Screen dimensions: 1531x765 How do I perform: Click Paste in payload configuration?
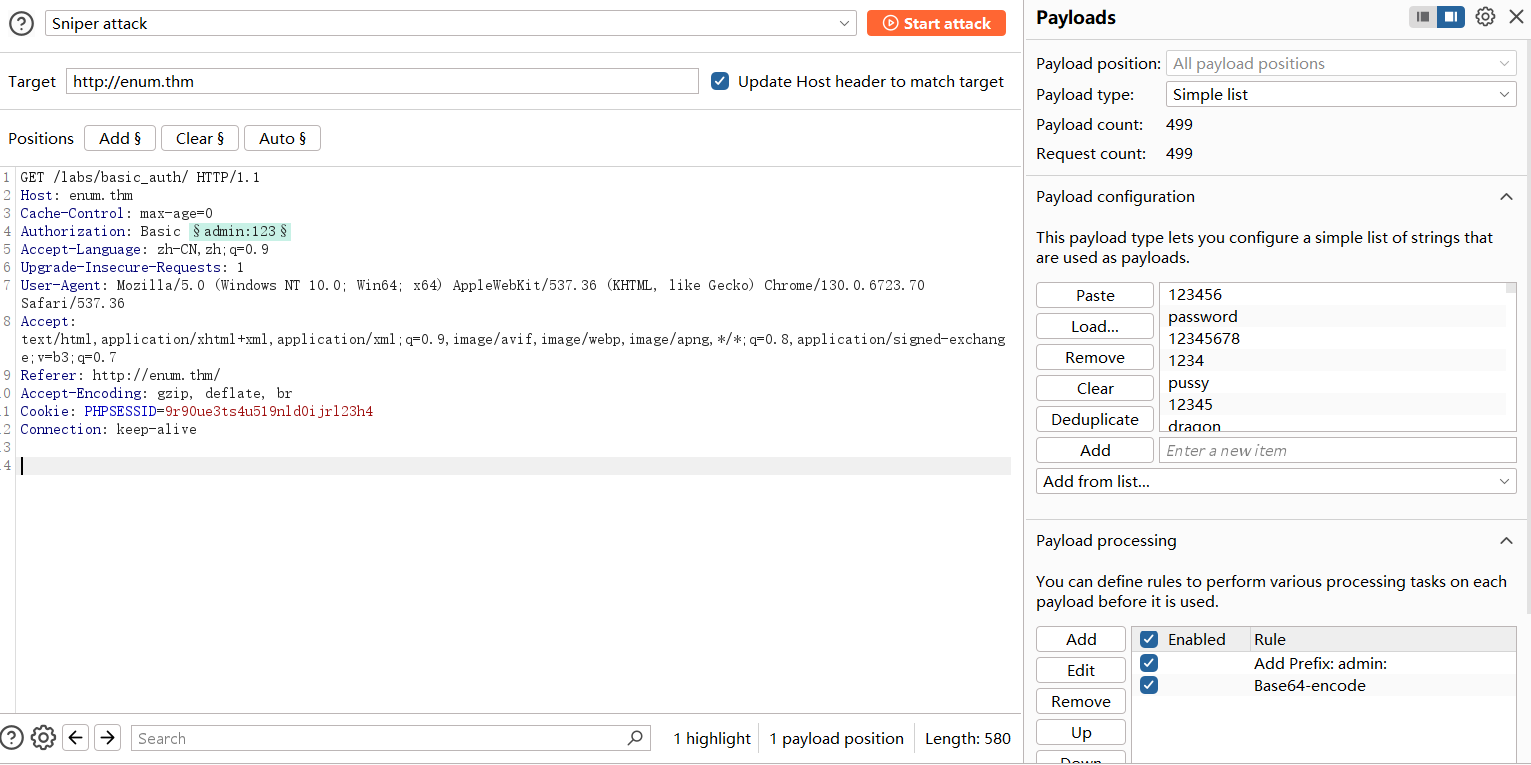(x=1095, y=295)
